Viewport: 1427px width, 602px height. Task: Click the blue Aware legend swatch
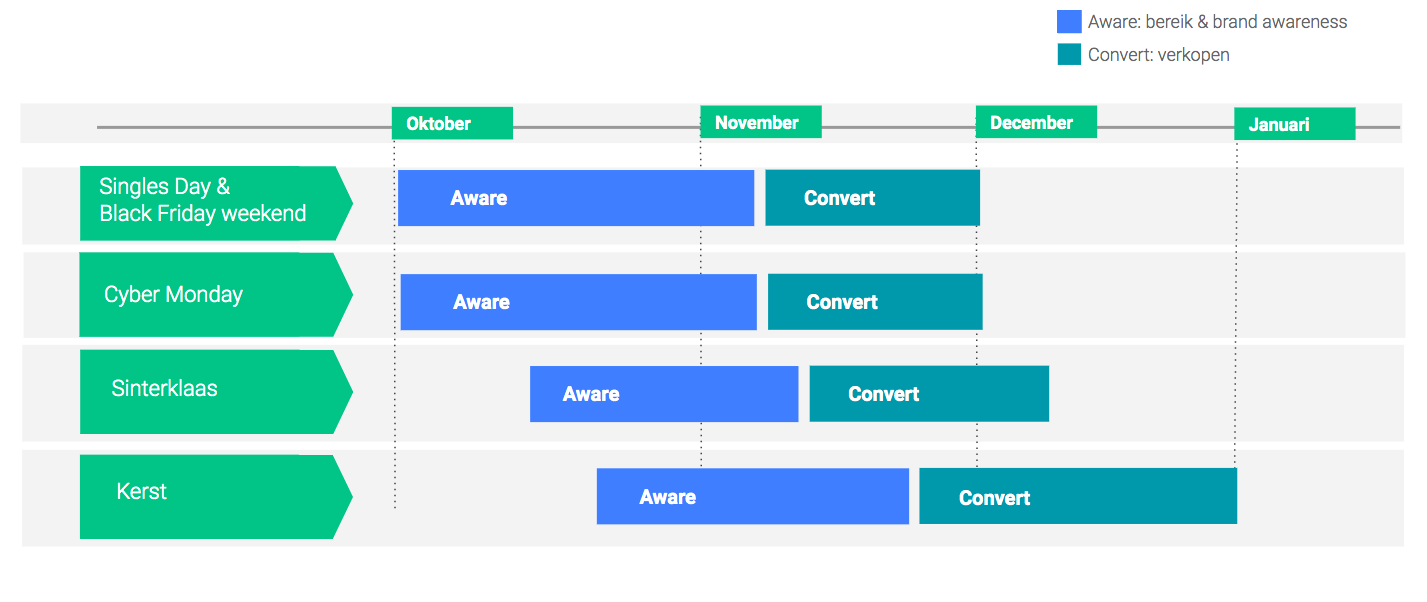click(1069, 22)
